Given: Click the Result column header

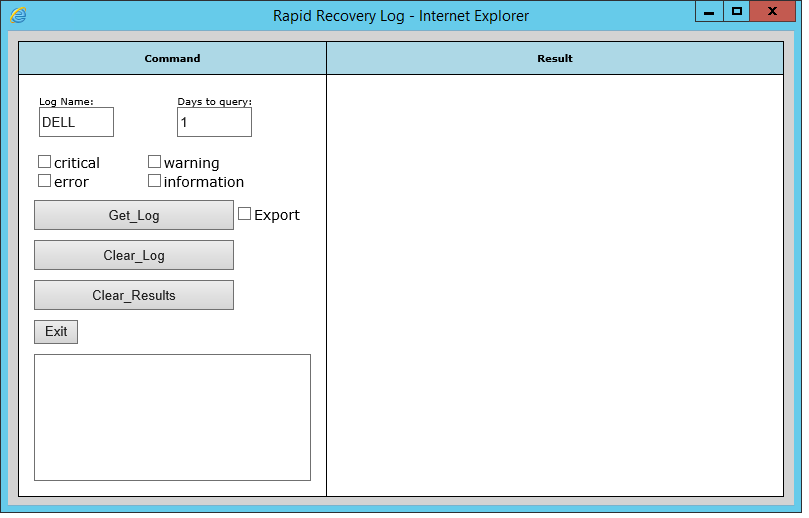Looking at the screenshot, I should pyautogui.click(x=556, y=59).
